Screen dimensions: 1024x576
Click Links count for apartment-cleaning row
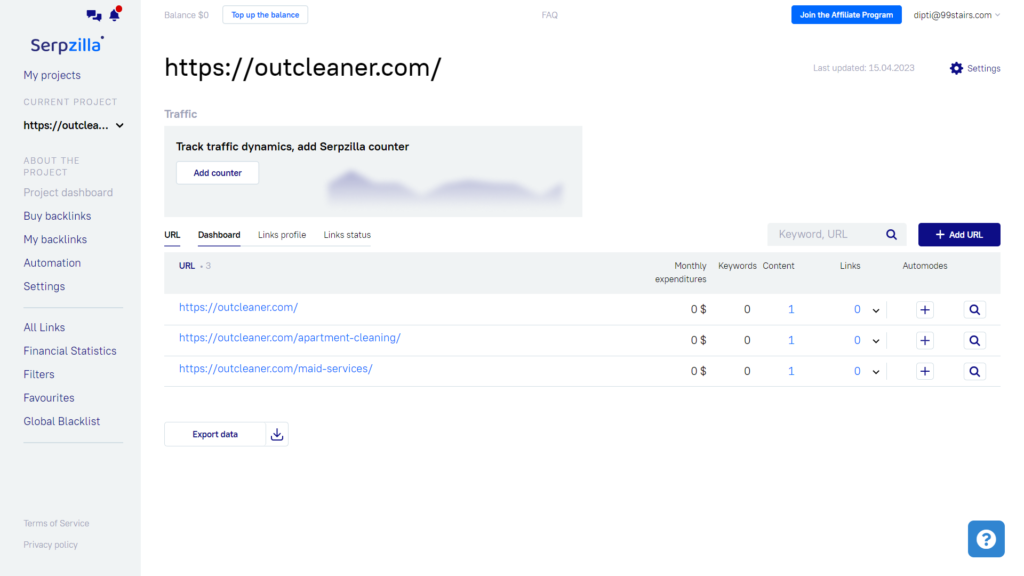857,340
